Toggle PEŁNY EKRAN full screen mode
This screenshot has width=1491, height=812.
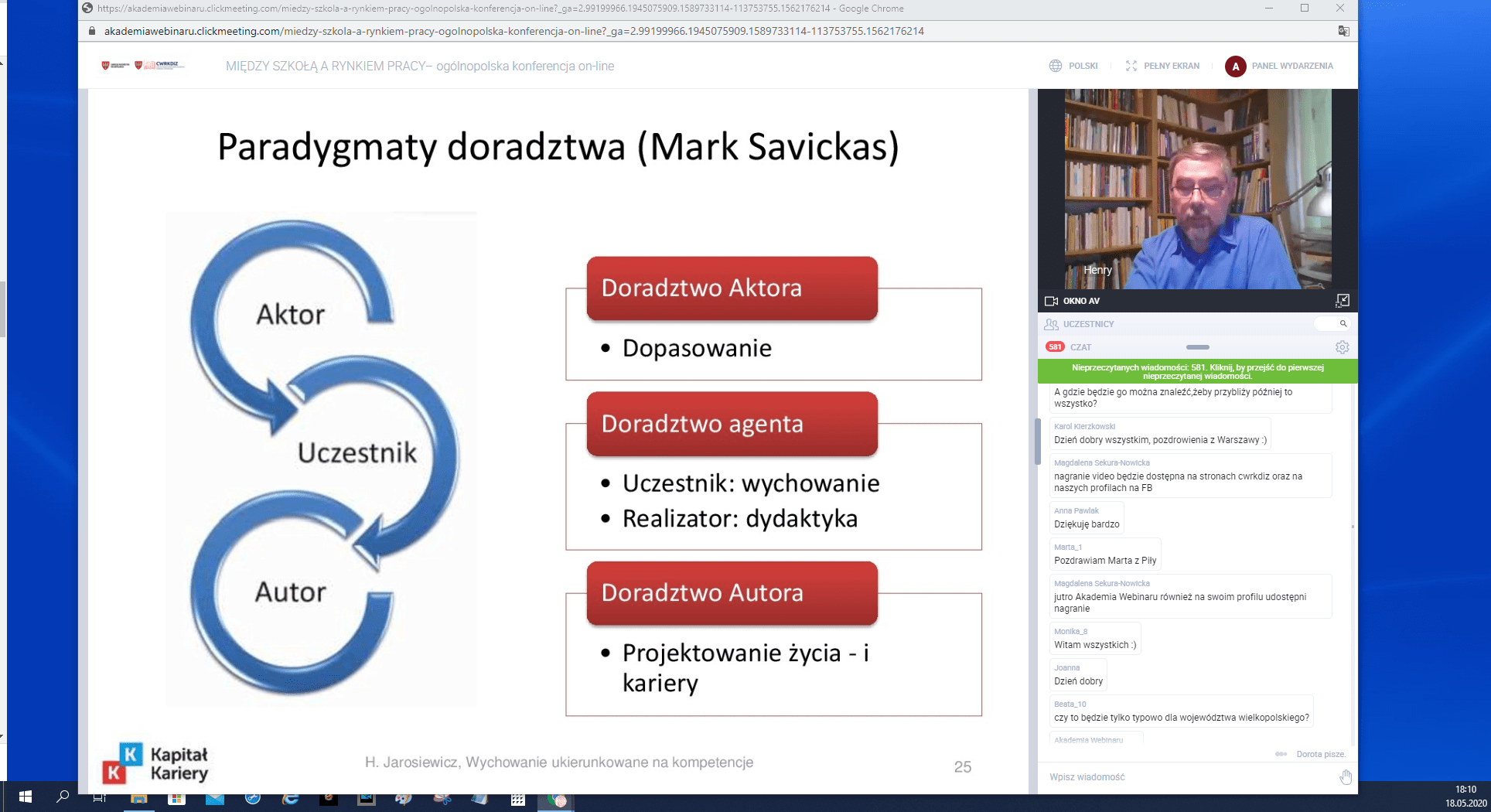click(1162, 66)
